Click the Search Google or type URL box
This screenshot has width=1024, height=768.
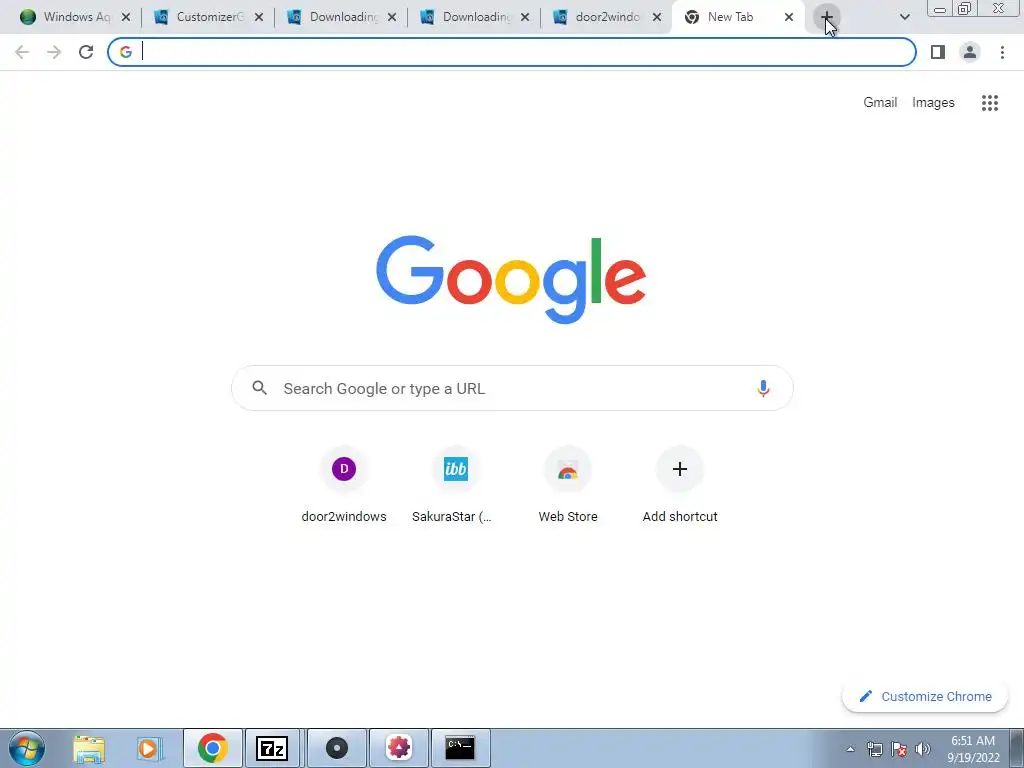pos(512,388)
